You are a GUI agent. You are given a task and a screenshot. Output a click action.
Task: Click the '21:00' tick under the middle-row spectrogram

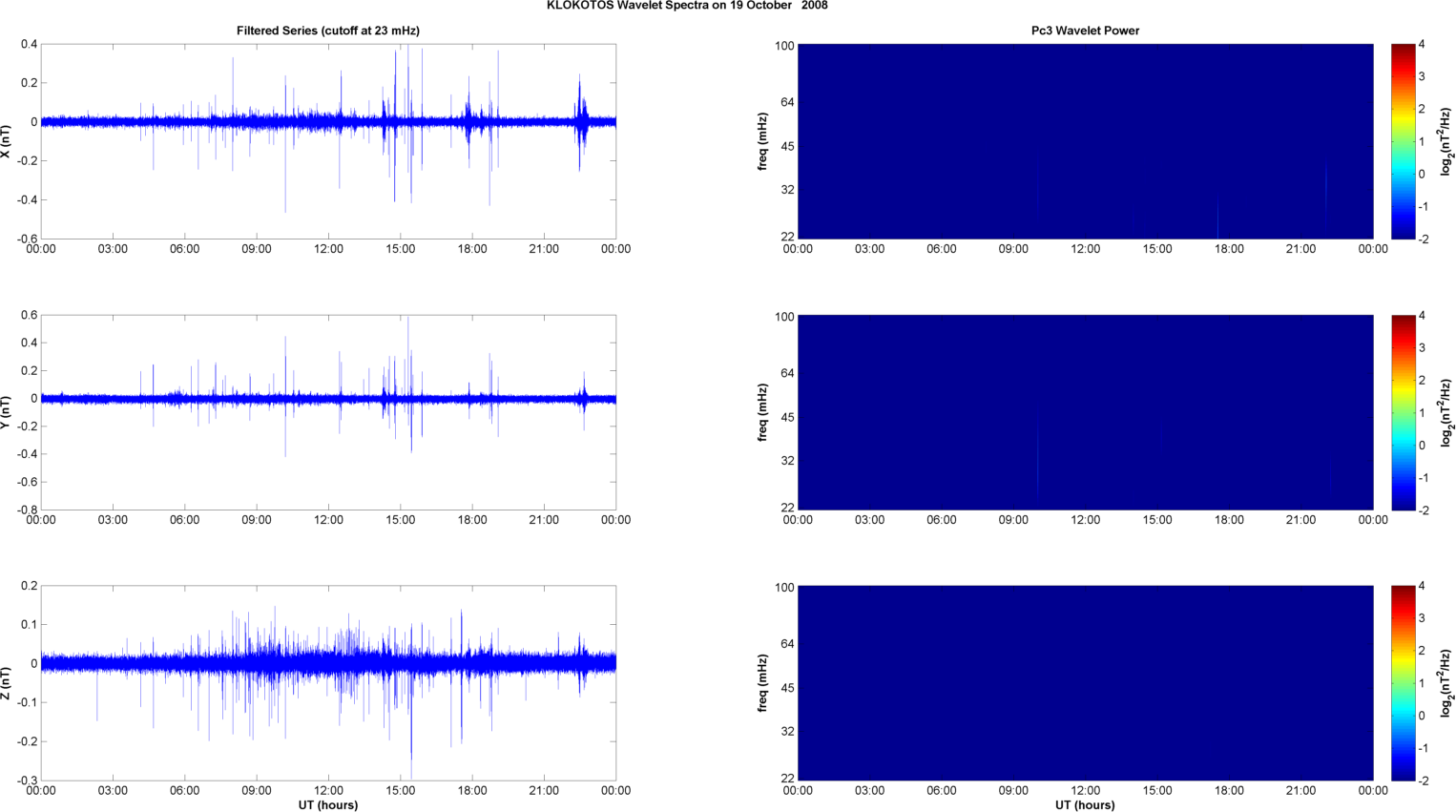(1301, 520)
